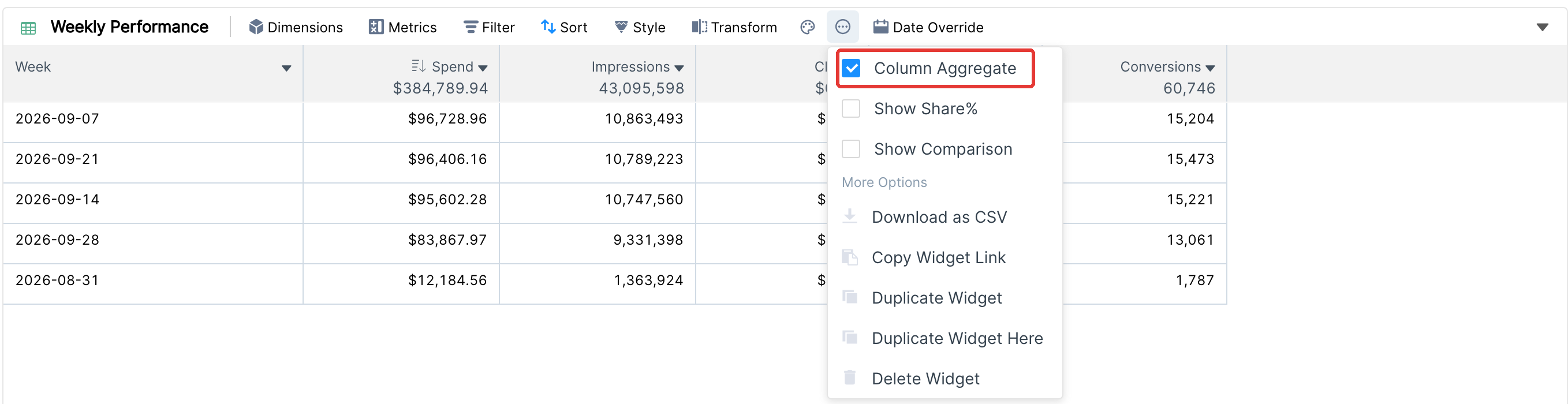The height and width of the screenshot is (404, 1568).
Task: Click the Delete Widget trash icon
Action: 850,378
